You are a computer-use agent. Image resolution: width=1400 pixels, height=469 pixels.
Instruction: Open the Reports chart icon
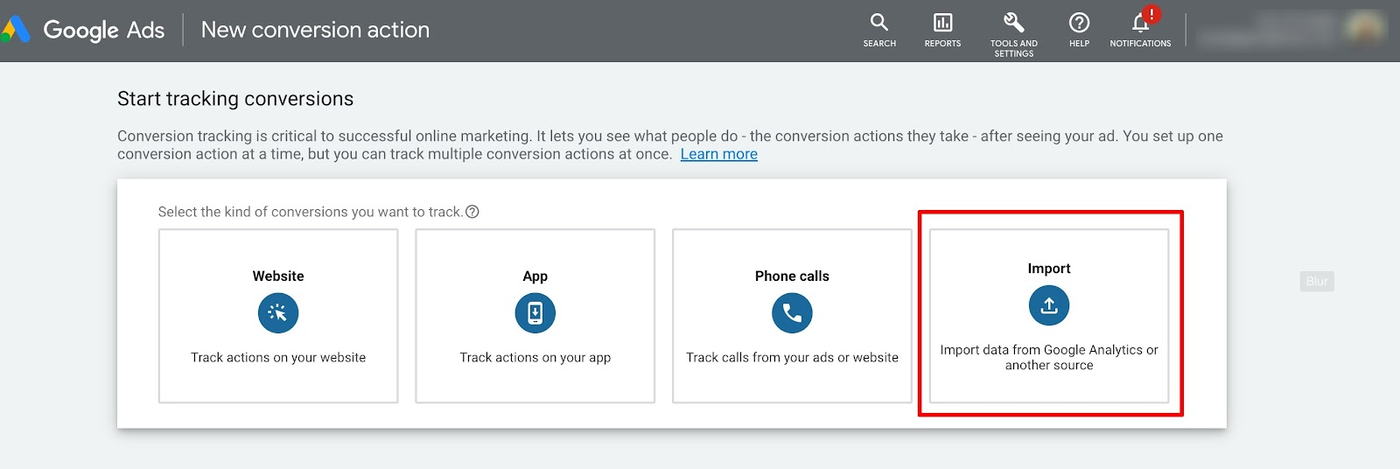pos(942,23)
